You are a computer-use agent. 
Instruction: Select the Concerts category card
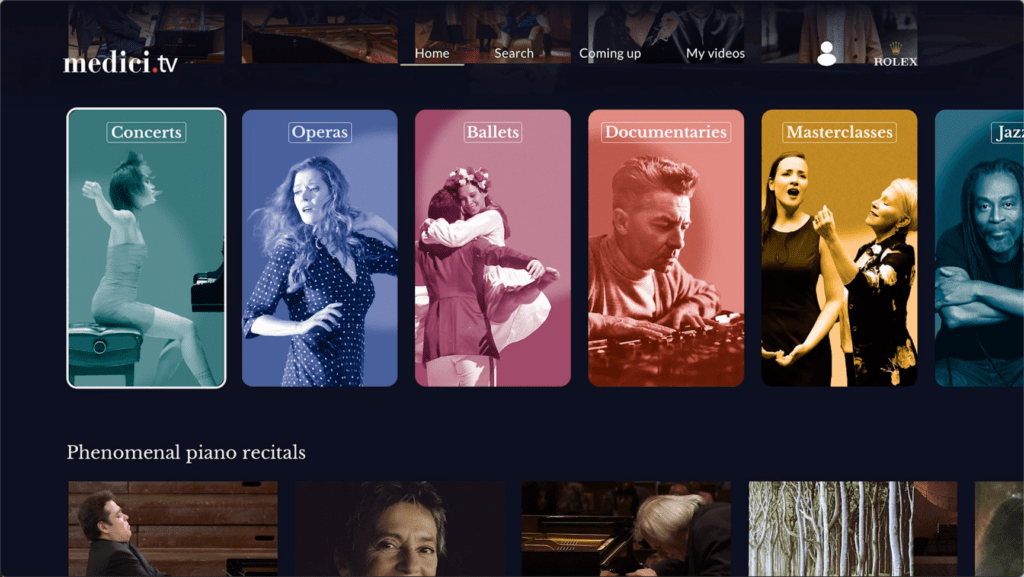tap(146, 248)
